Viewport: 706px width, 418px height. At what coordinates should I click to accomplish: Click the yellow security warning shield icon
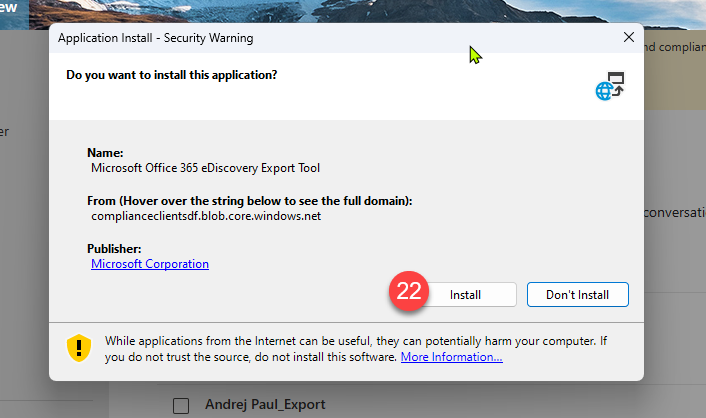pyautogui.click(x=79, y=348)
